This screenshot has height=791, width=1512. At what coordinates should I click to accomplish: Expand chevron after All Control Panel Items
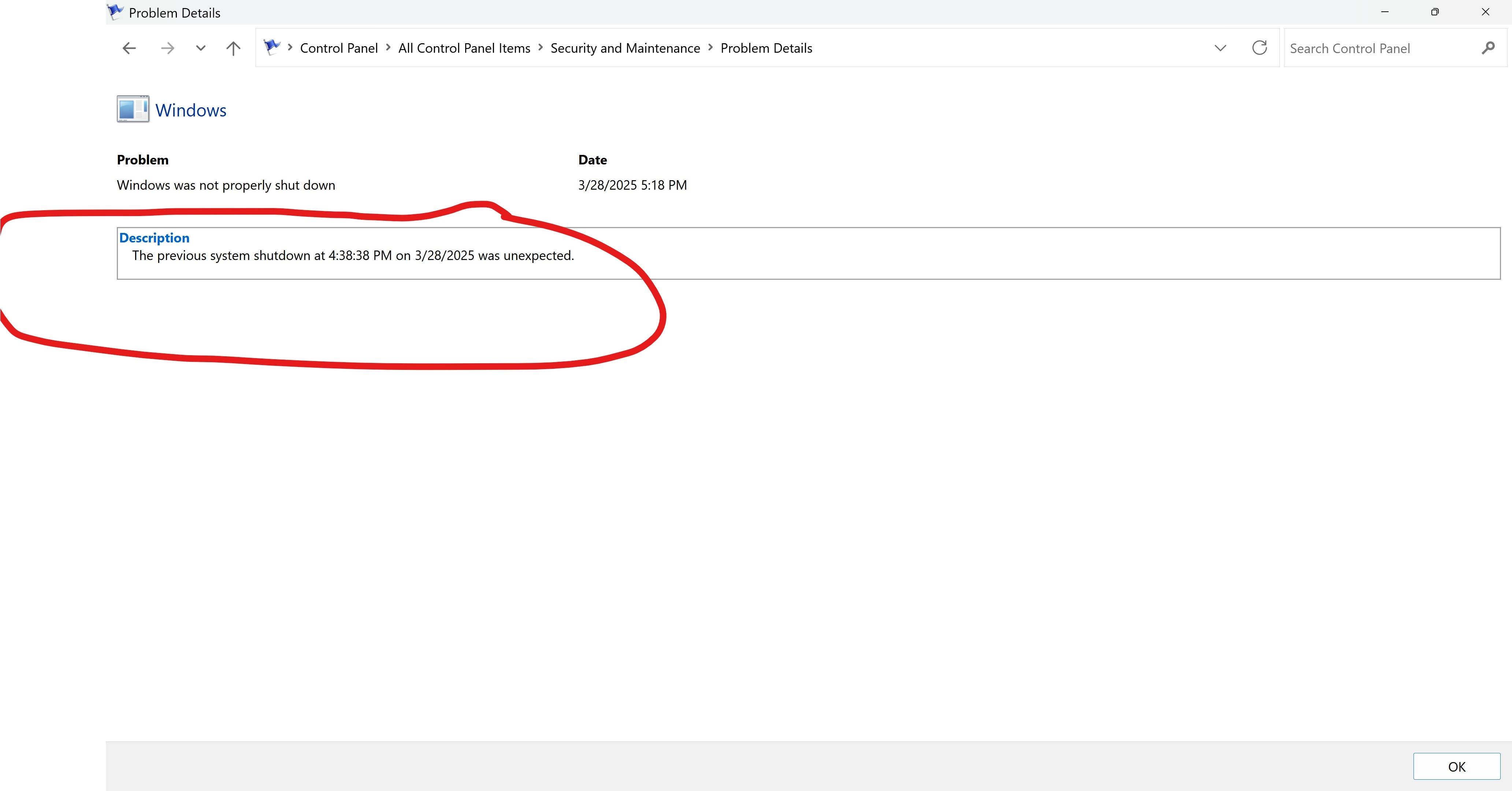(540, 47)
